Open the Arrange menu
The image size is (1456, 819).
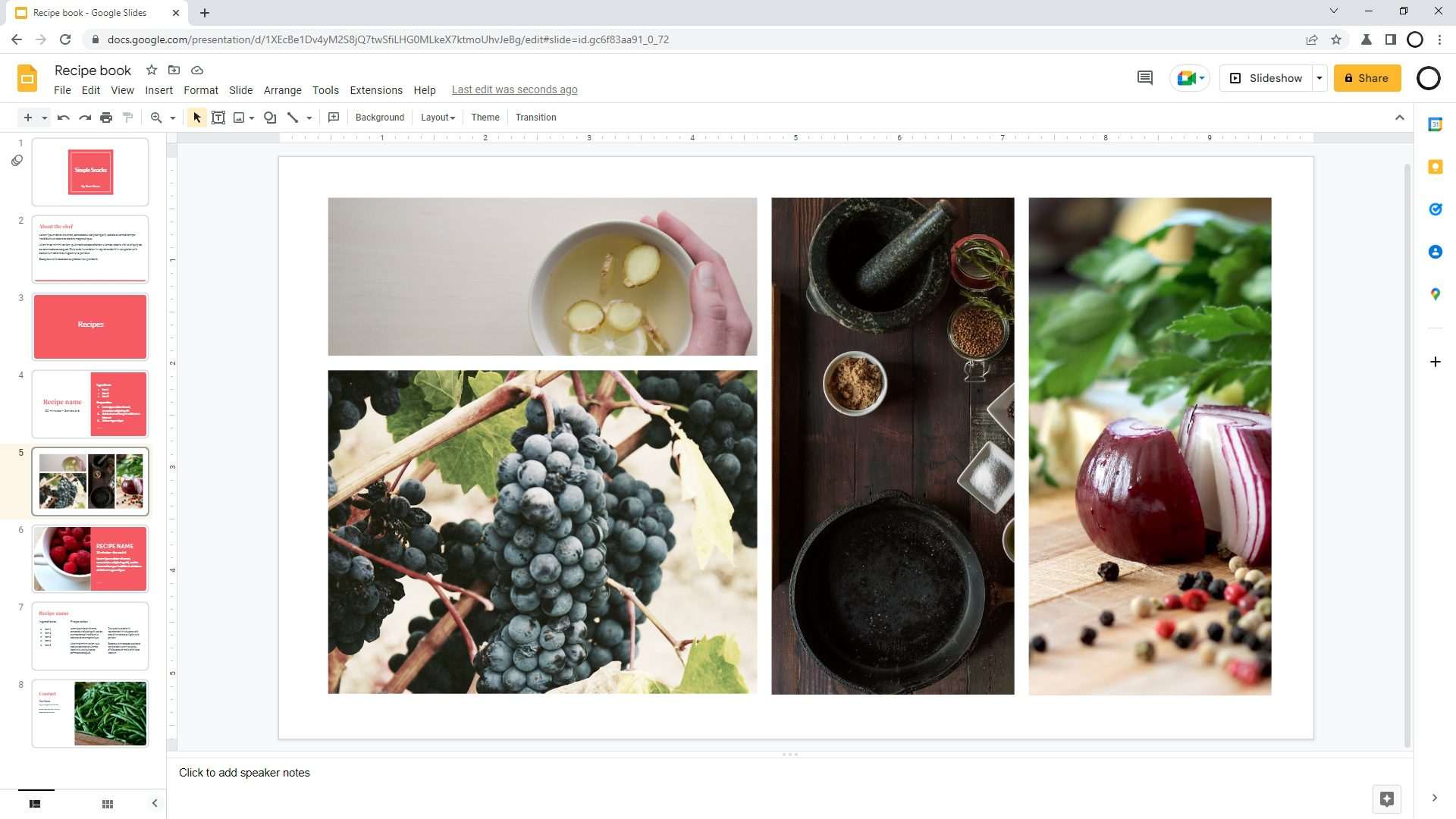282,89
